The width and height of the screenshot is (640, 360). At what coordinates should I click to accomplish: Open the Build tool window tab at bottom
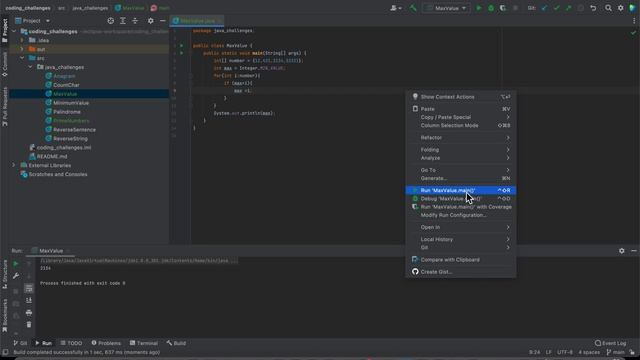pyautogui.click(x=176, y=343)
